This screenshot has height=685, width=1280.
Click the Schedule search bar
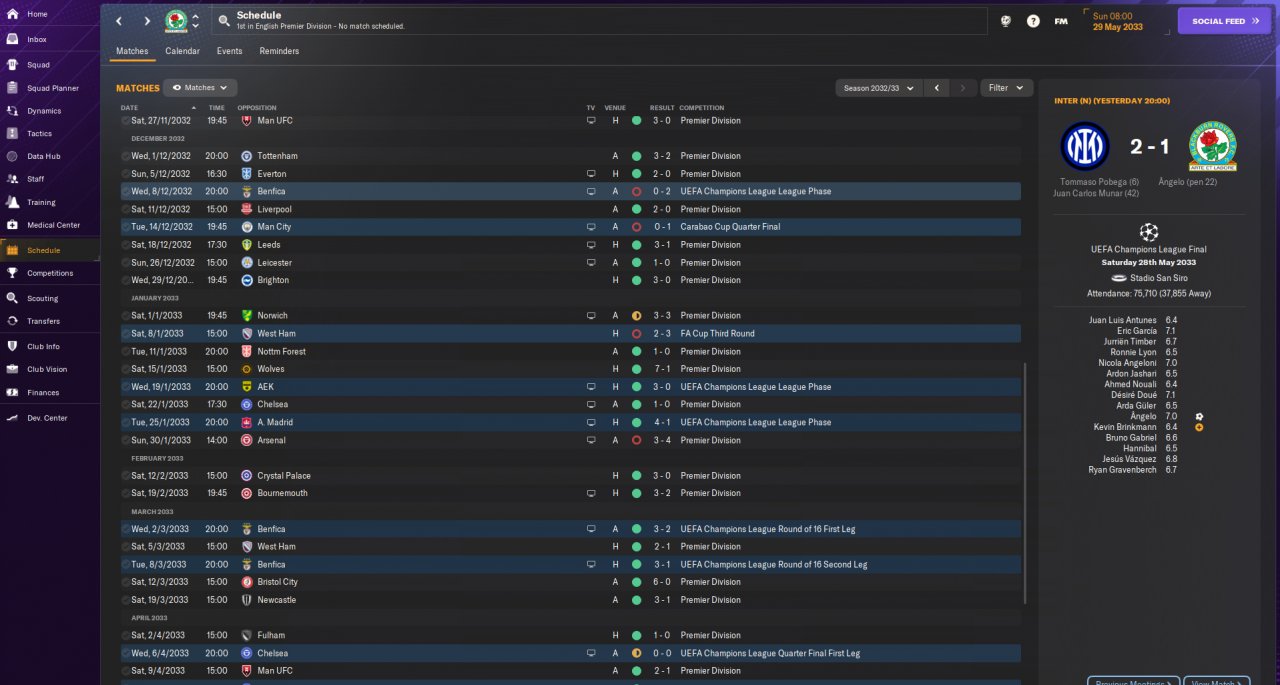coord(600,20)
